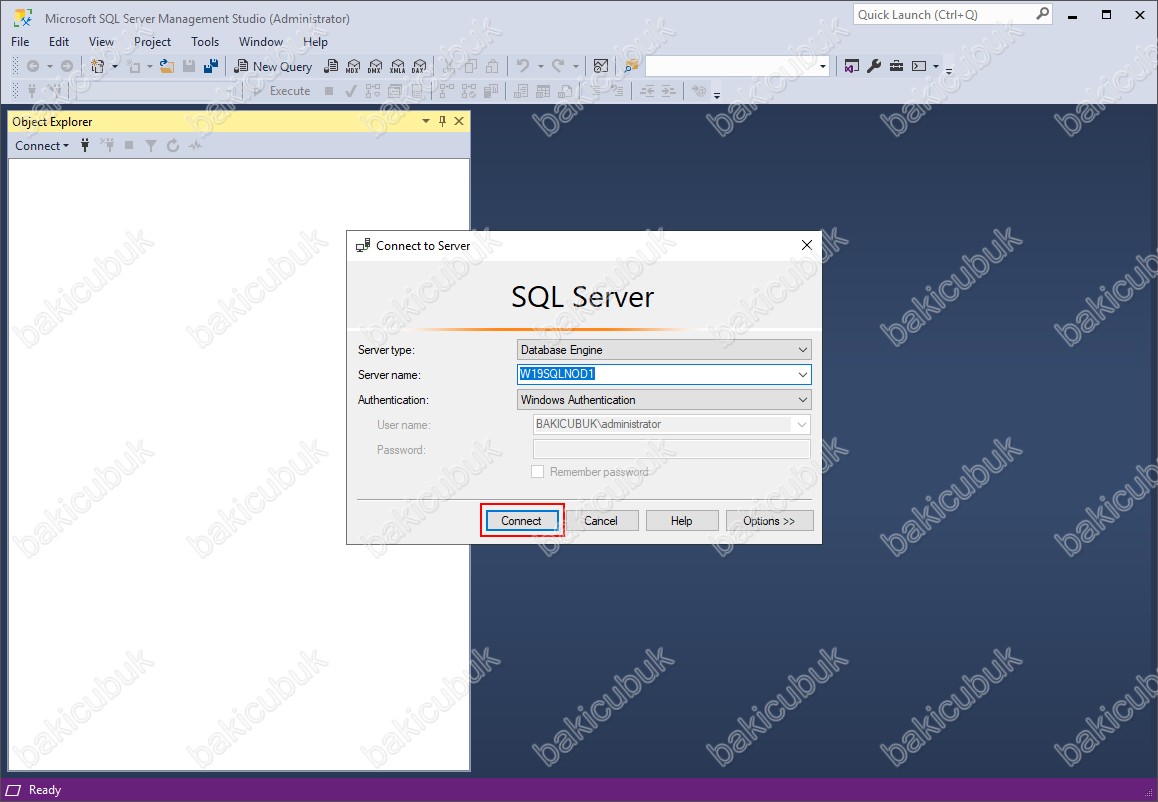Screen dimensions: 1158x802
Task: Click the Activity Monitor pulse icon in Object Explorer
Action: (195, 145)
